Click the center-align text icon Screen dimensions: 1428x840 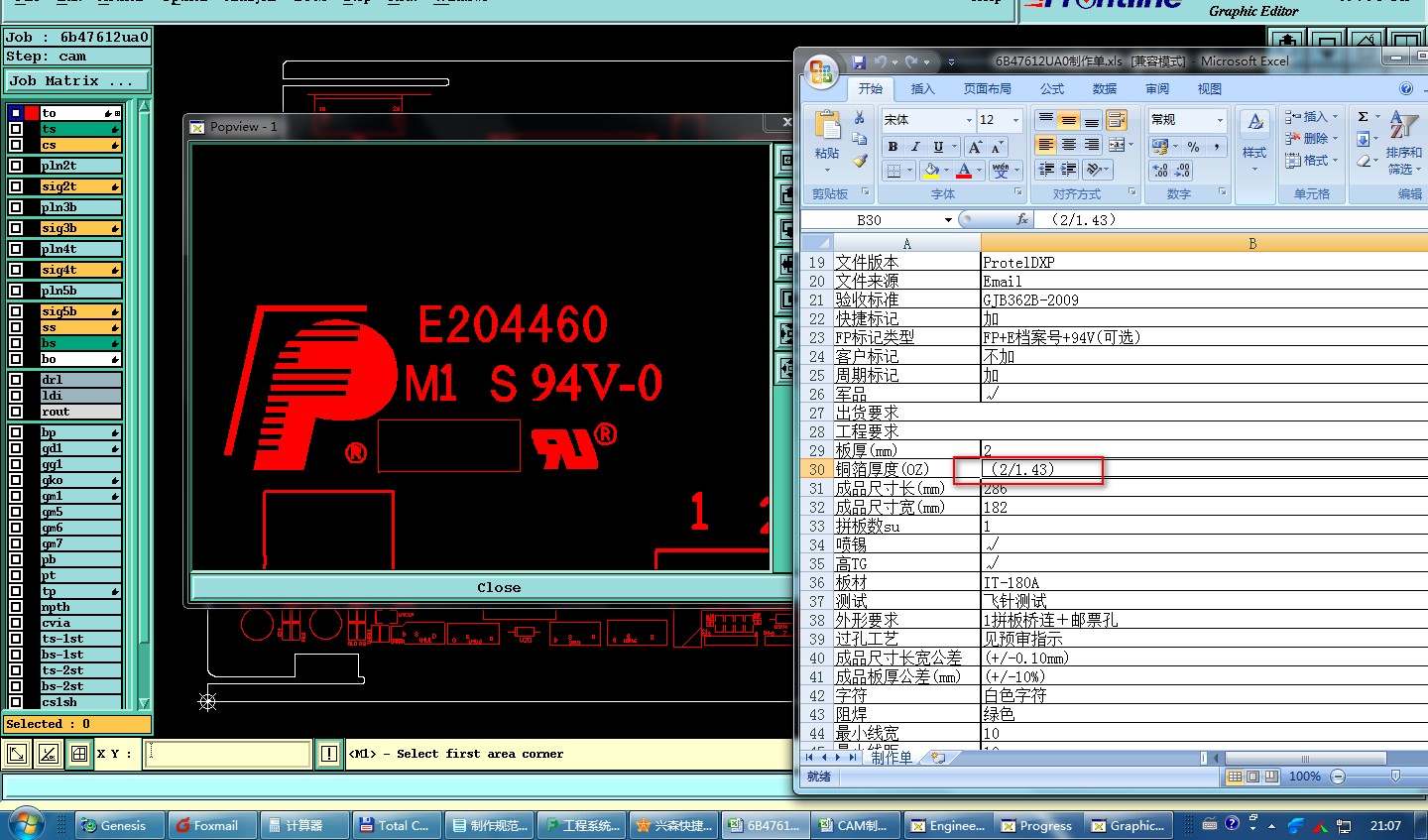(1068, 145)
